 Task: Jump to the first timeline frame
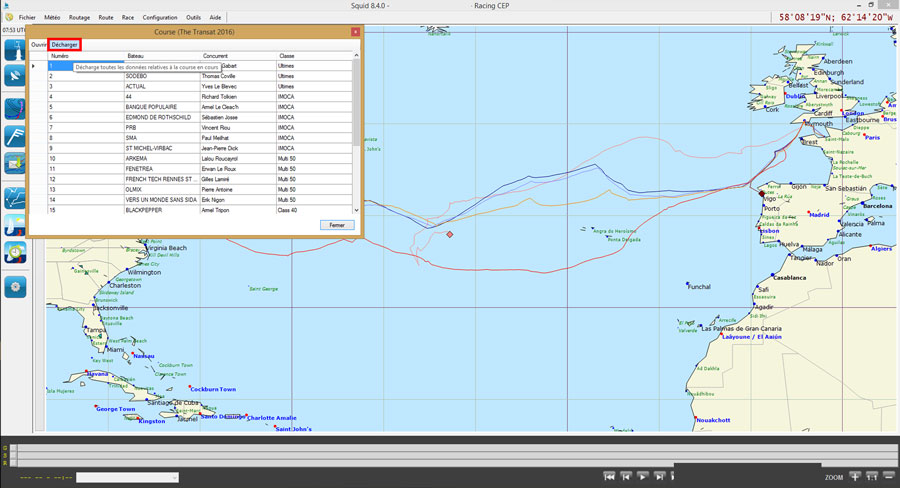pos(609,477)
